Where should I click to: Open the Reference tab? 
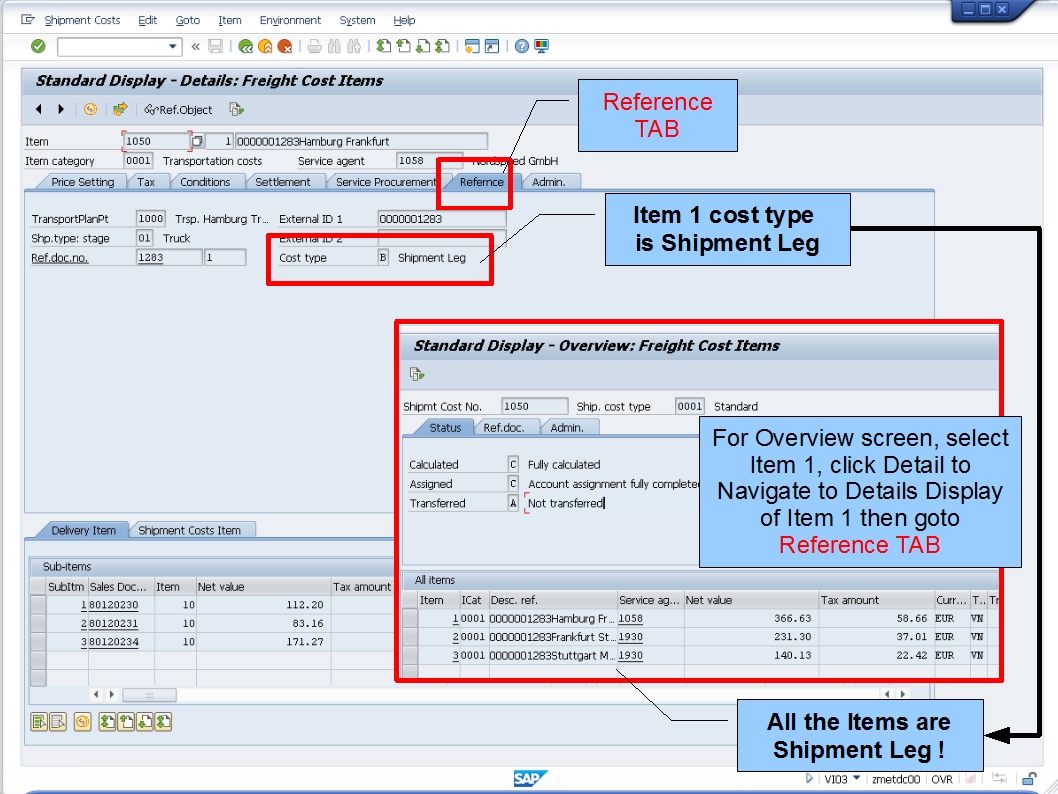click(x=479, y=182)
